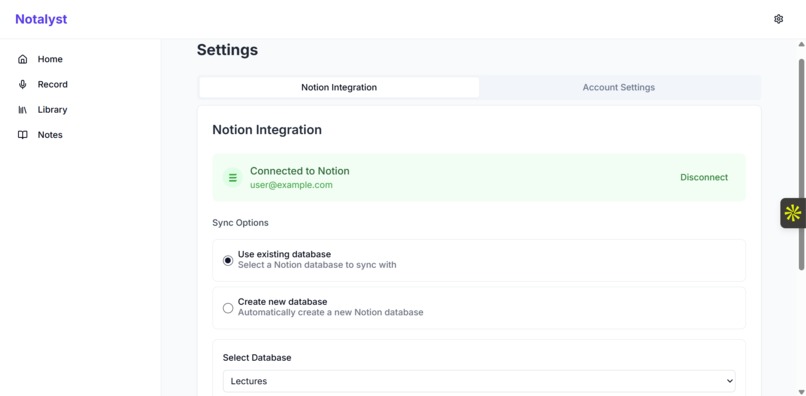Viewport: 806px width, 396px height.
Task: Switch to Notion Integration tab
Action: click(339, 87)
